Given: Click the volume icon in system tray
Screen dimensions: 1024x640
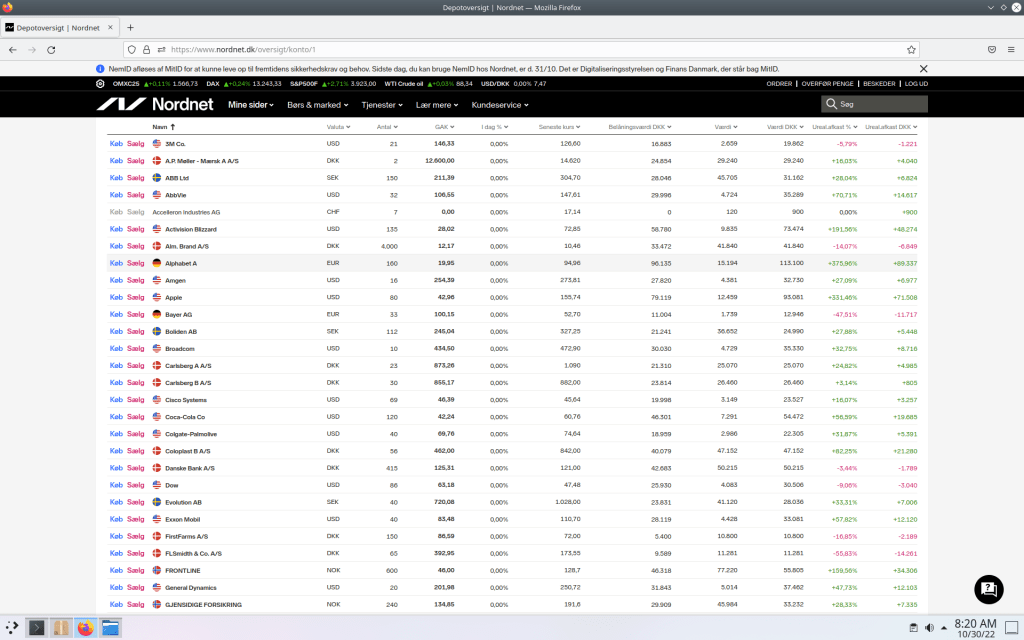Looking at the screenshot, I should [x=929, y=628].
